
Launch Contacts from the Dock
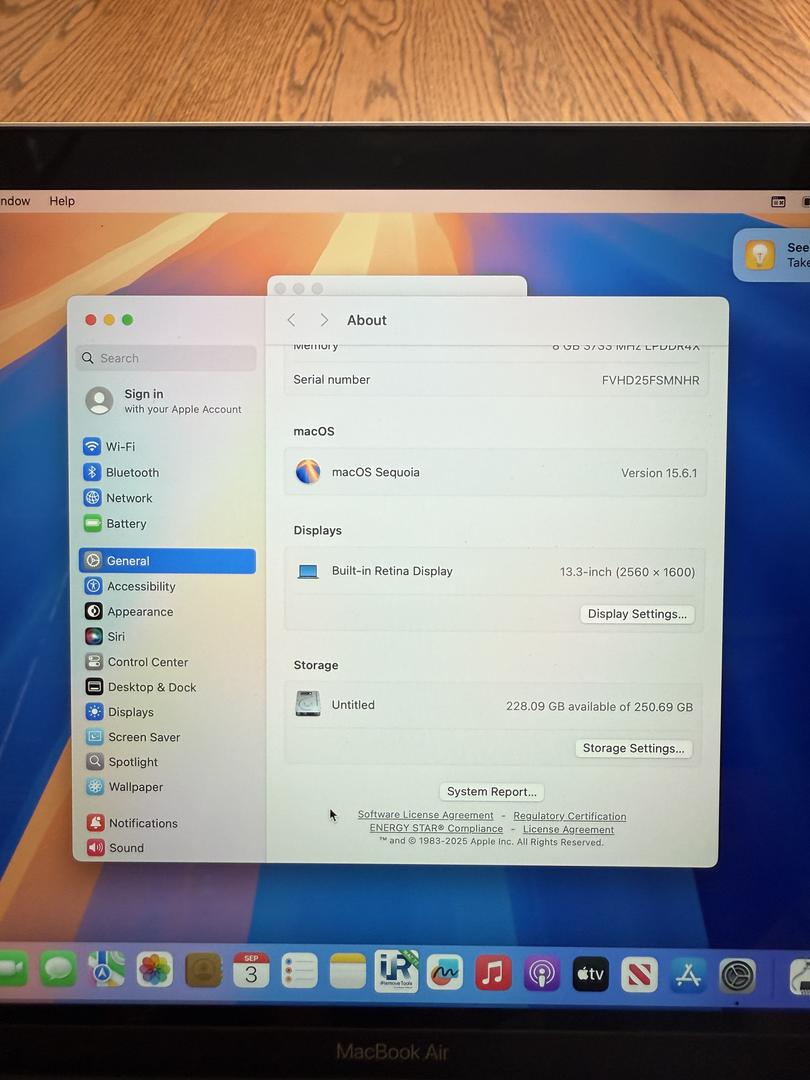(203, 971)
